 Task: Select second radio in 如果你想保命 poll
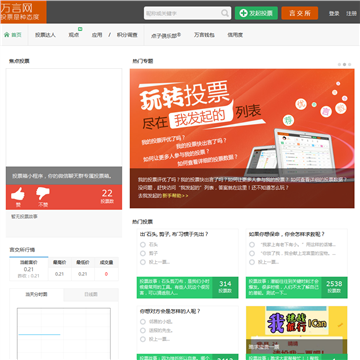[x=252, y=253]
